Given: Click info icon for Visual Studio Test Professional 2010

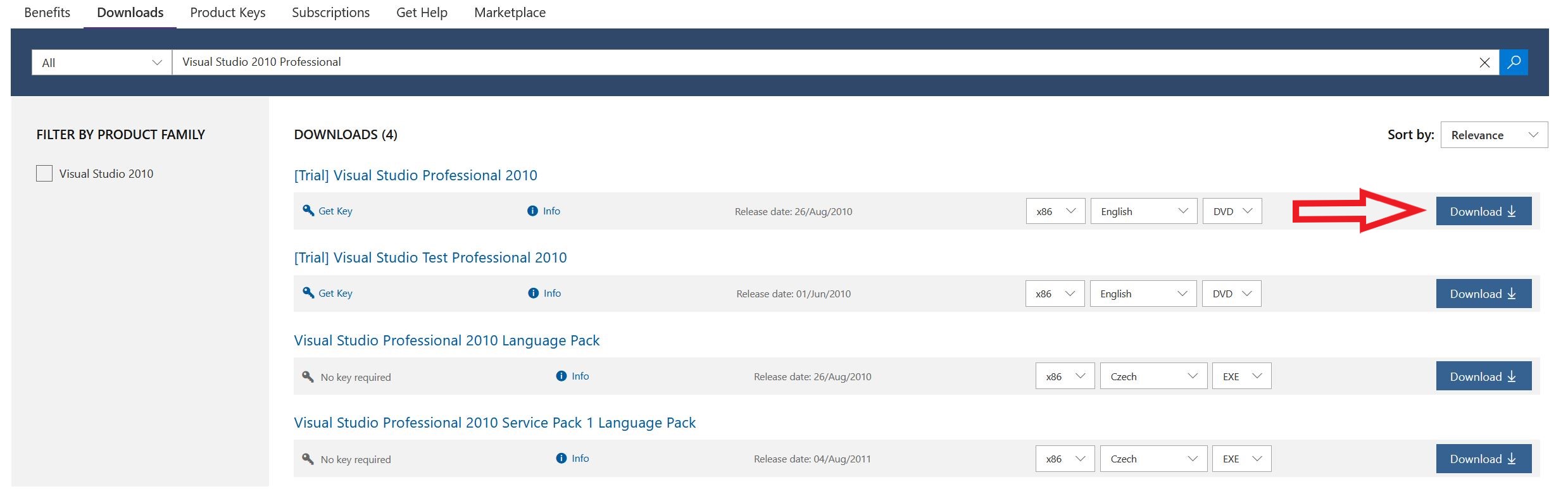Looking at the screenshot, I should (533, 294).
